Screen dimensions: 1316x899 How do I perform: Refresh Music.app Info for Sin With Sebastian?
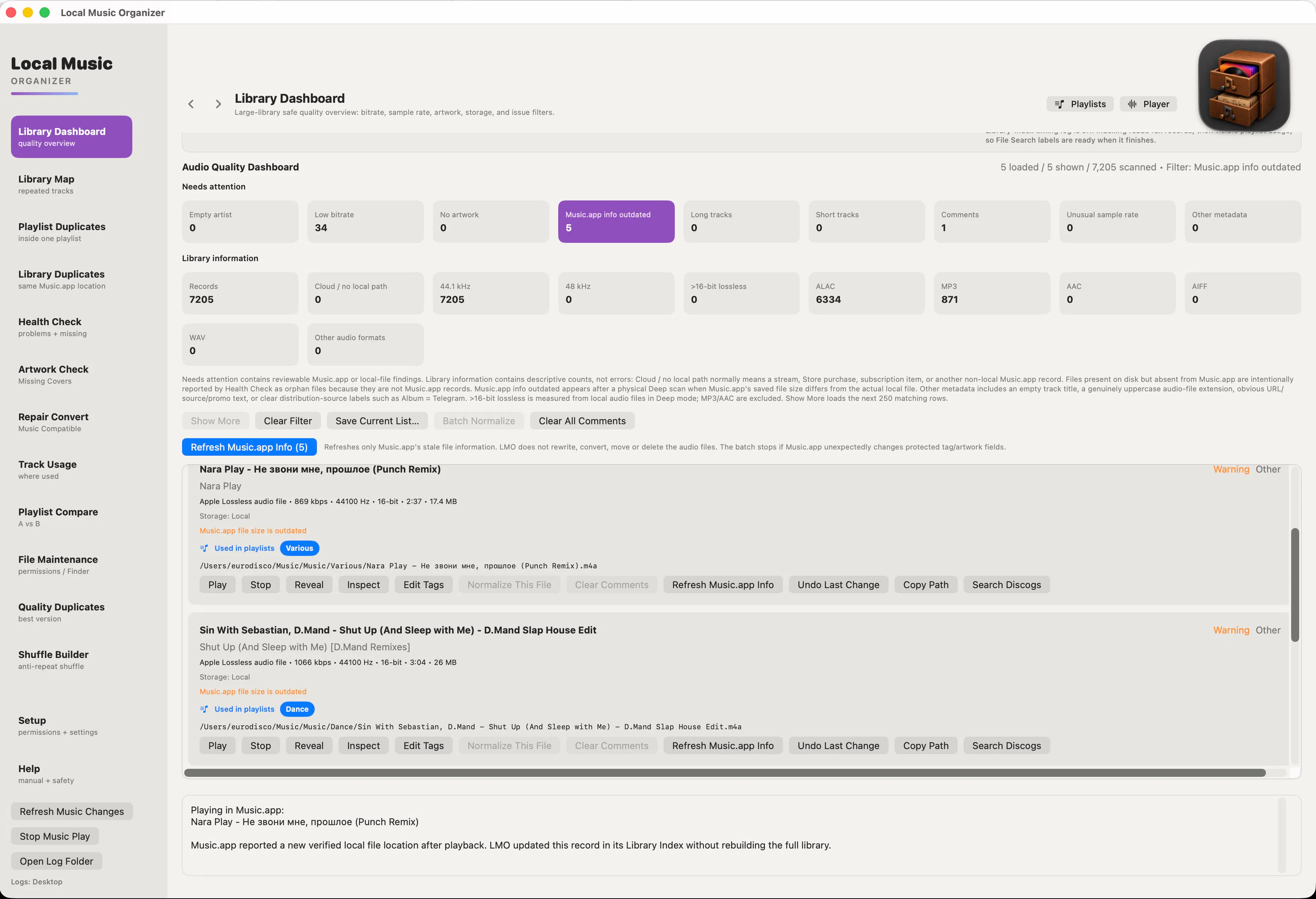(x=723, y=745)
